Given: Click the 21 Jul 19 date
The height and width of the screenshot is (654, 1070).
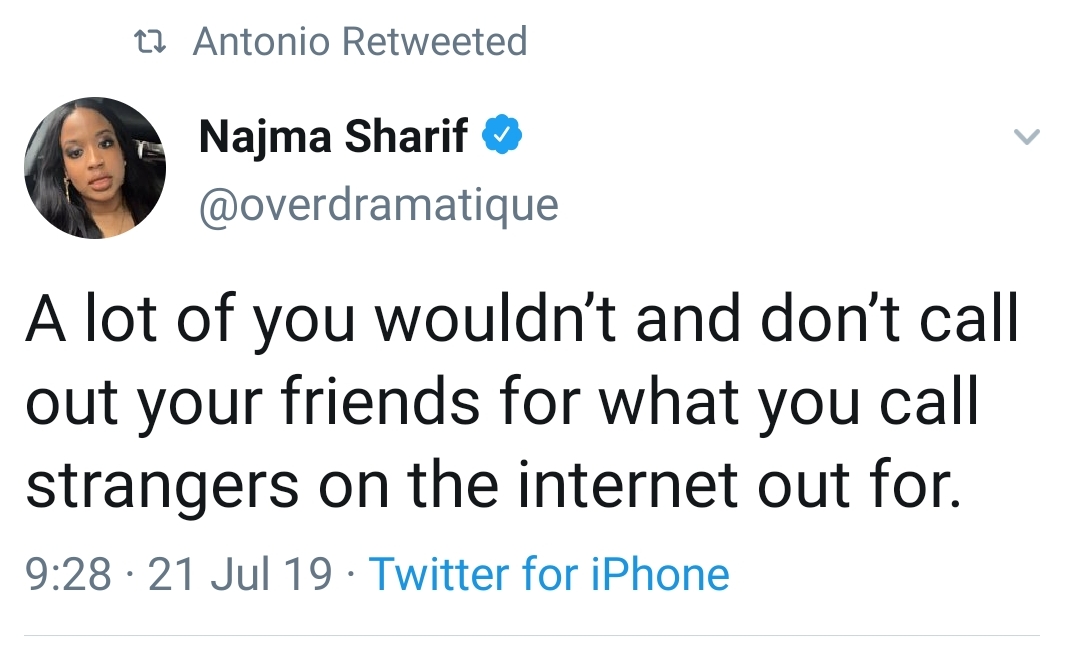Looking at the screenshot, I should coord(240,575).
